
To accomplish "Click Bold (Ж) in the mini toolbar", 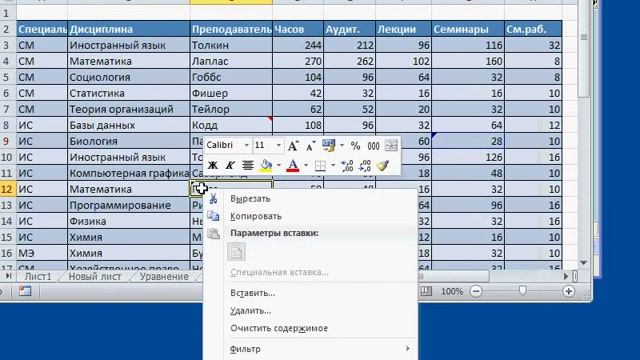I will tap(213, 165).
